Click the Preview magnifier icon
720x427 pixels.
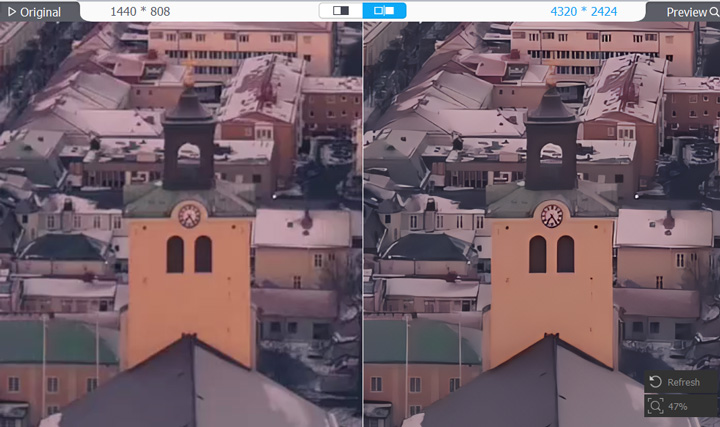pos(714,12)
